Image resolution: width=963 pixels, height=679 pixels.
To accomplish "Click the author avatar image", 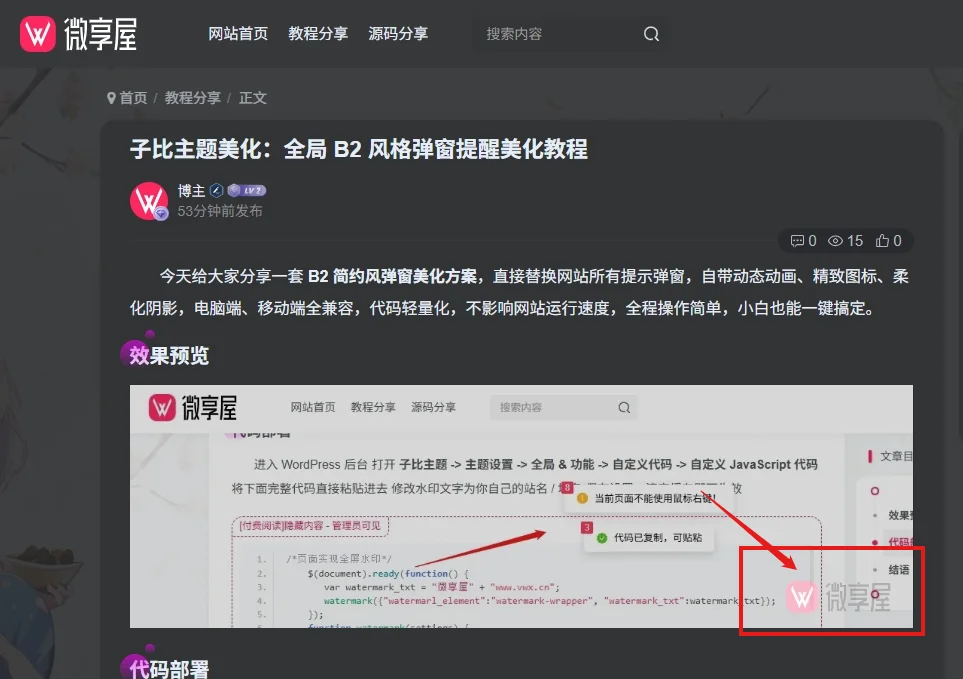I will click(x=149, y=200).
